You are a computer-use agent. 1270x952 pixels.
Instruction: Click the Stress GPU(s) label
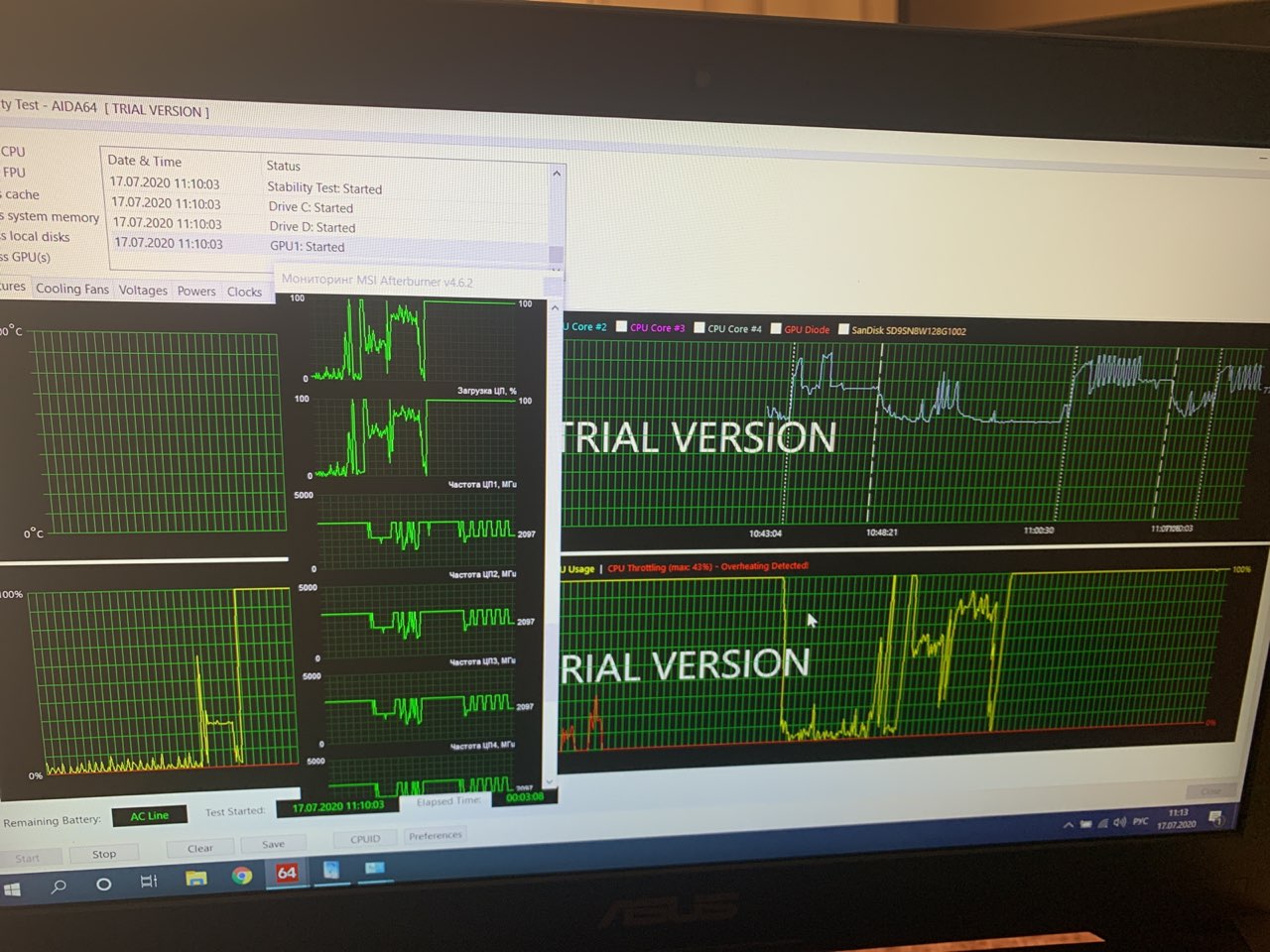(26, 257)
